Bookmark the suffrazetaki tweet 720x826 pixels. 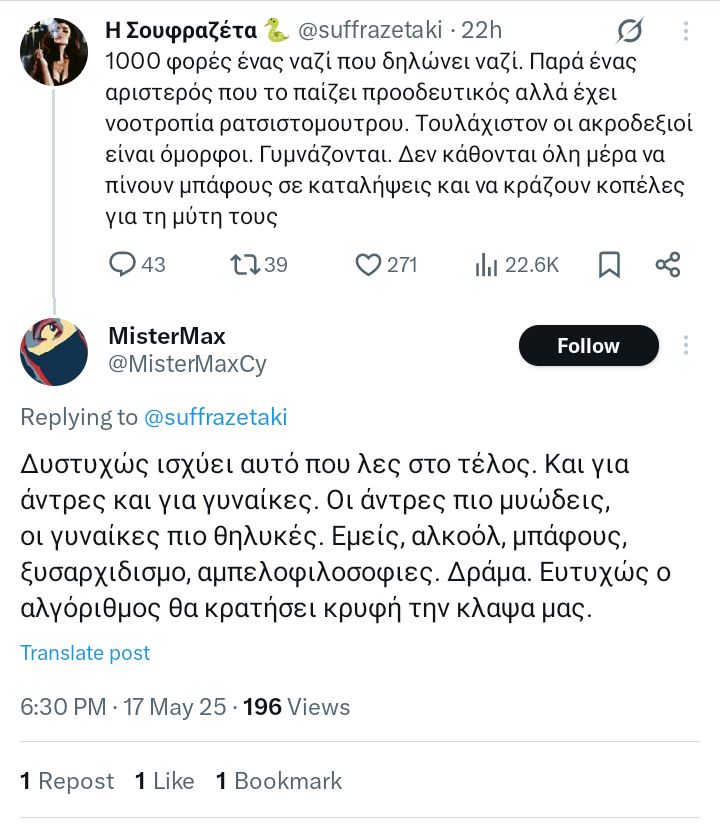(x=609, y=265)
